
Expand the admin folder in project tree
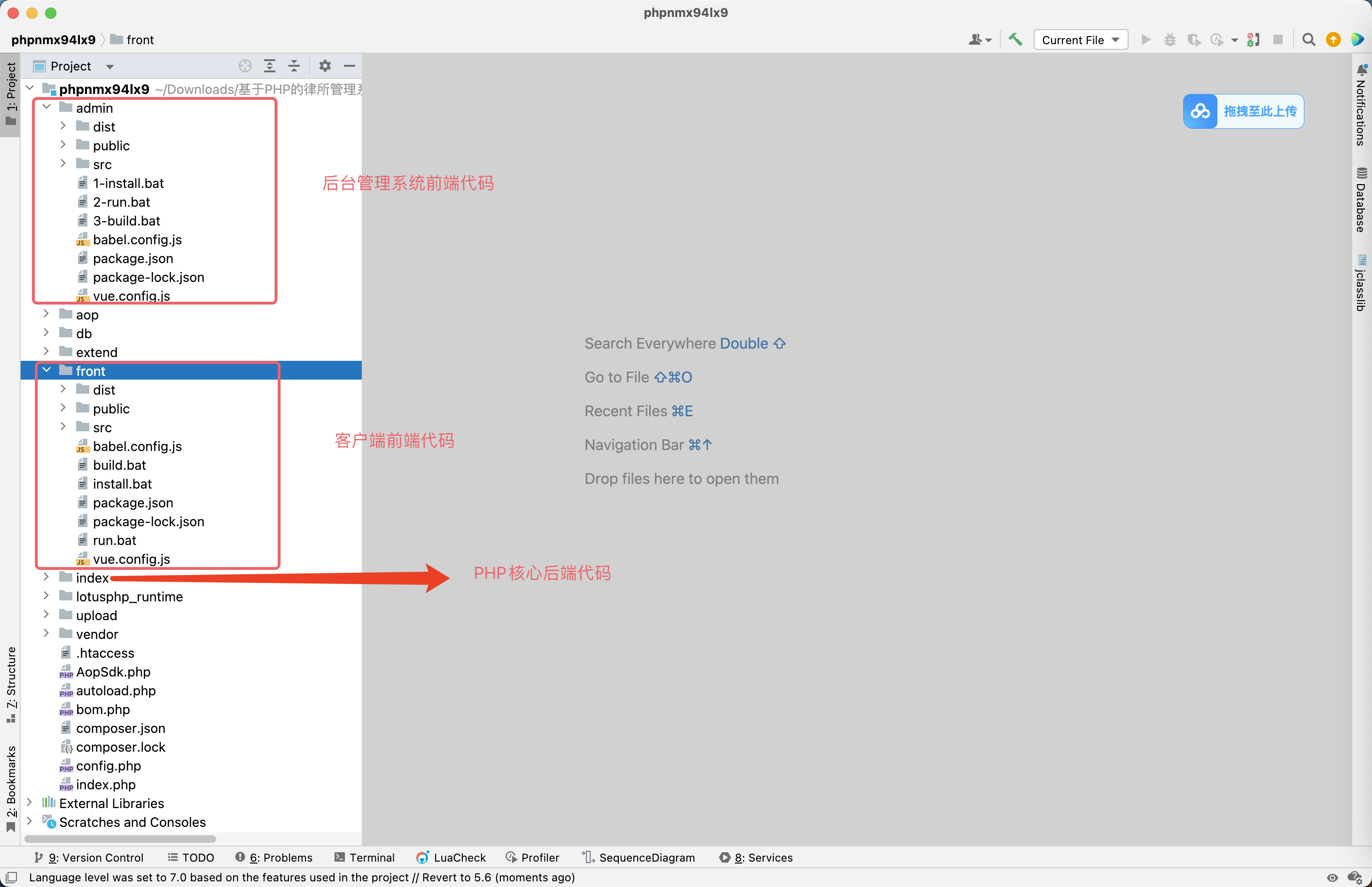(47, 107)
